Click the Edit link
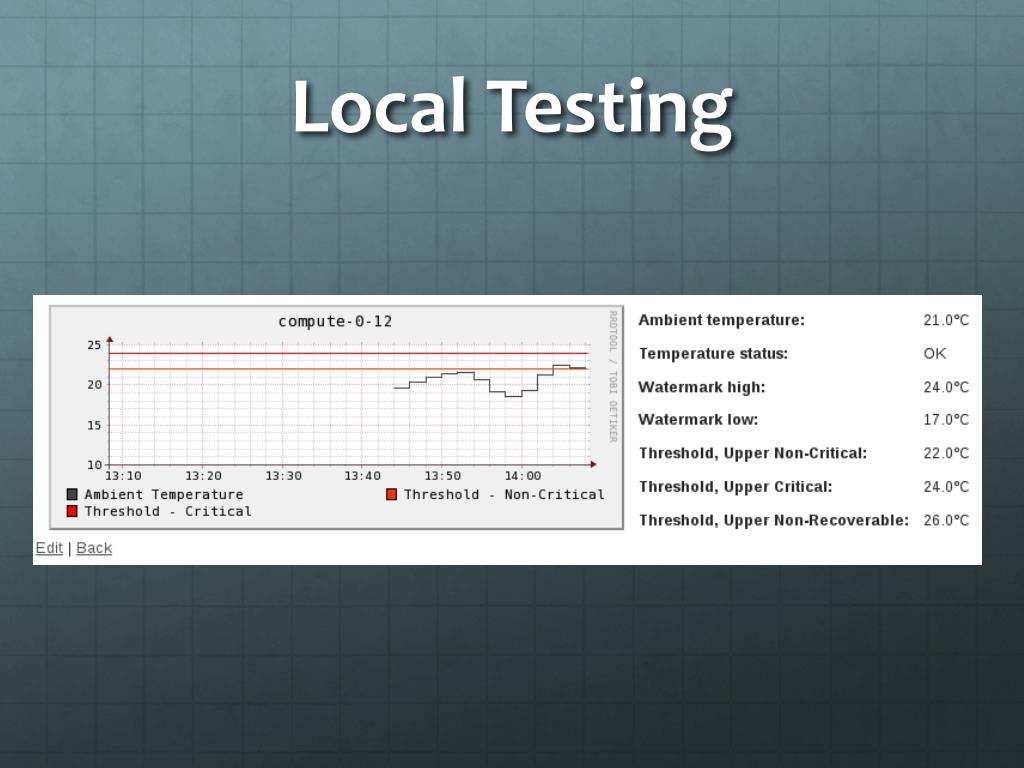Image resolution: width=1024 pixels, height=768 pixels. click(49, 548)
